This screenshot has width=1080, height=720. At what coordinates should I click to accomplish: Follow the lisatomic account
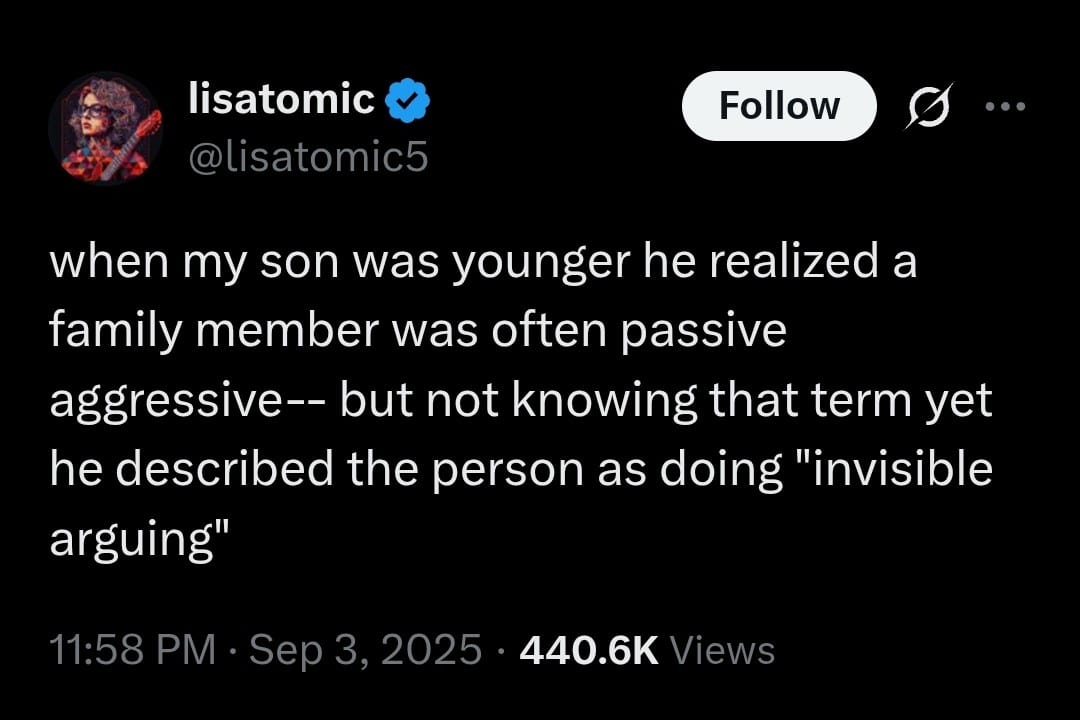click(x=779, y=106)
